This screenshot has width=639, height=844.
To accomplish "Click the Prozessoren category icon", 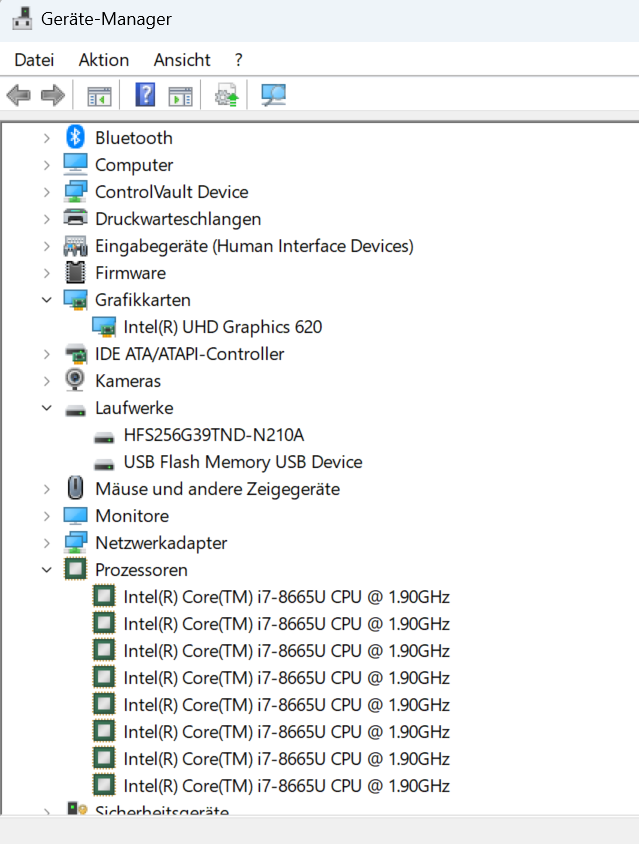I will tap(75, 569).
